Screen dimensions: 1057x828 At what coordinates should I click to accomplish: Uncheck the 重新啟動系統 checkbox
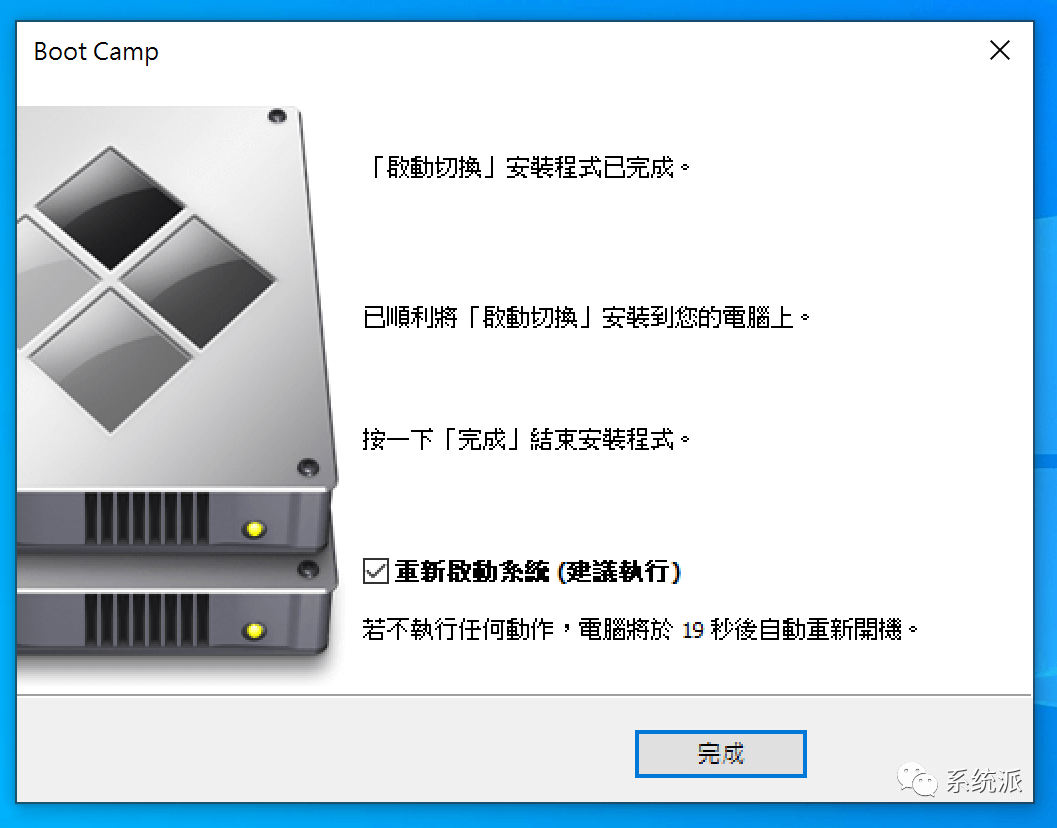[x=375, y=571]
